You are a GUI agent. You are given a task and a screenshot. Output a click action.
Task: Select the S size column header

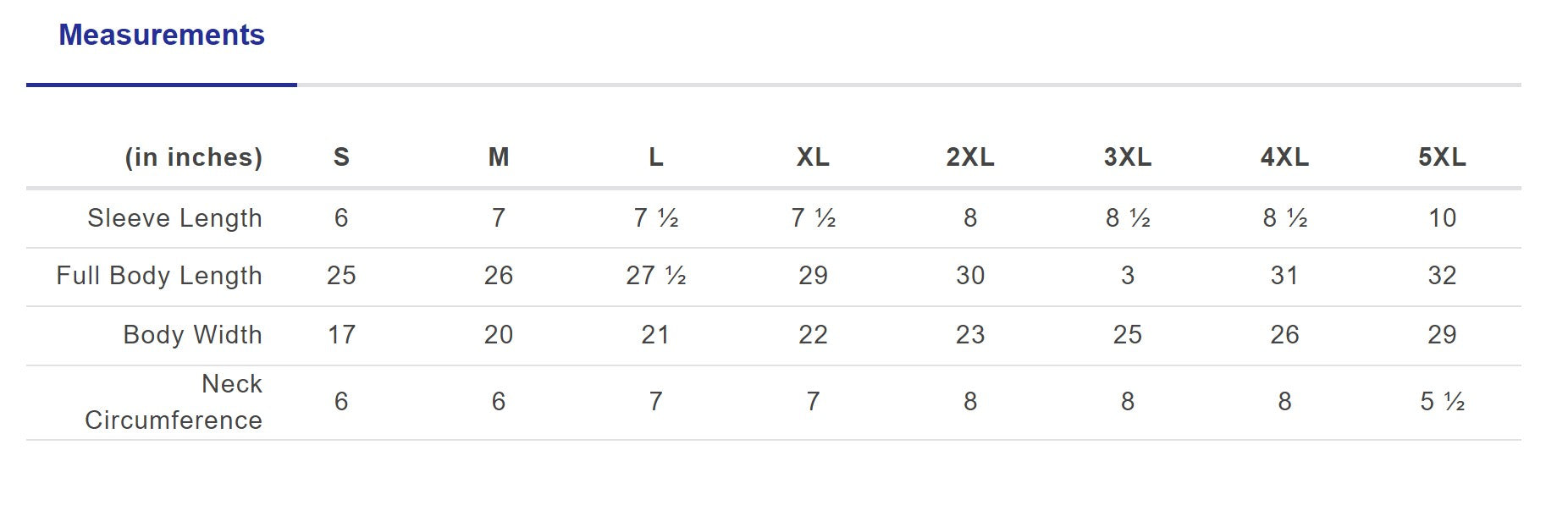pyautogui.click(x=341, y=157)
